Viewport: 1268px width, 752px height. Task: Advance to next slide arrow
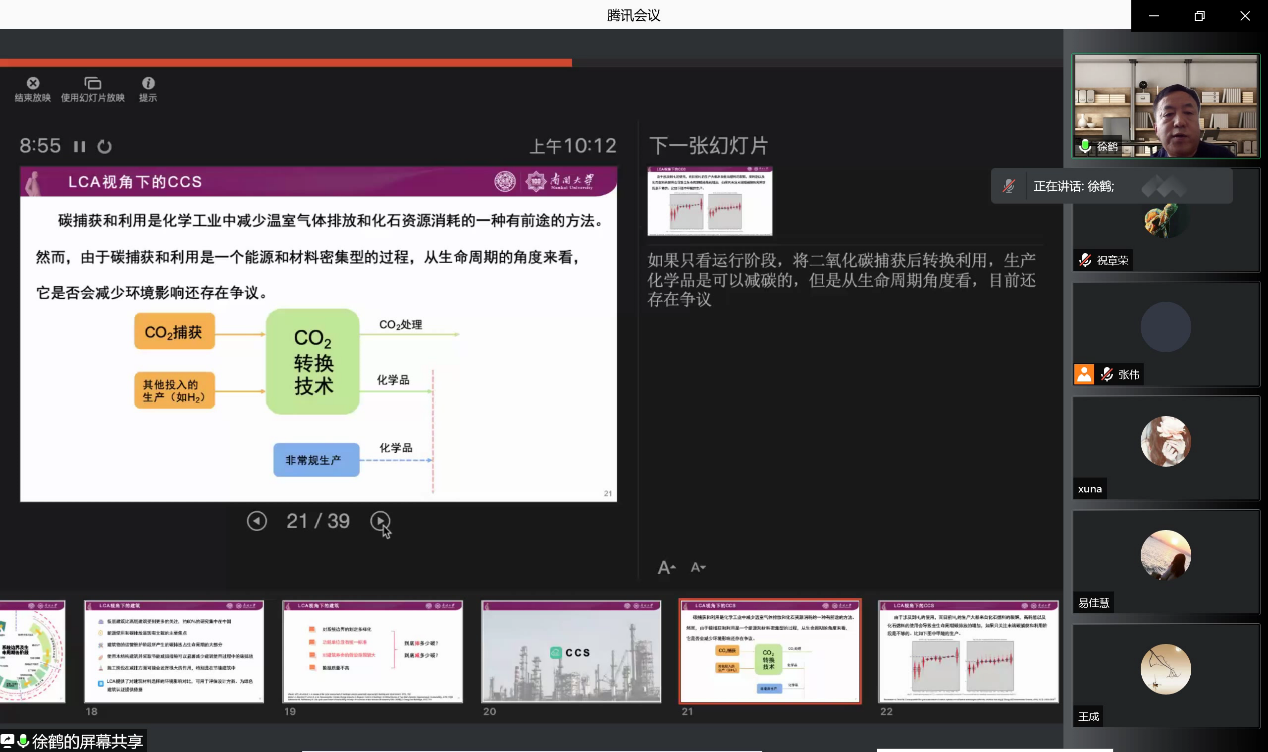[x=380, y=521]
